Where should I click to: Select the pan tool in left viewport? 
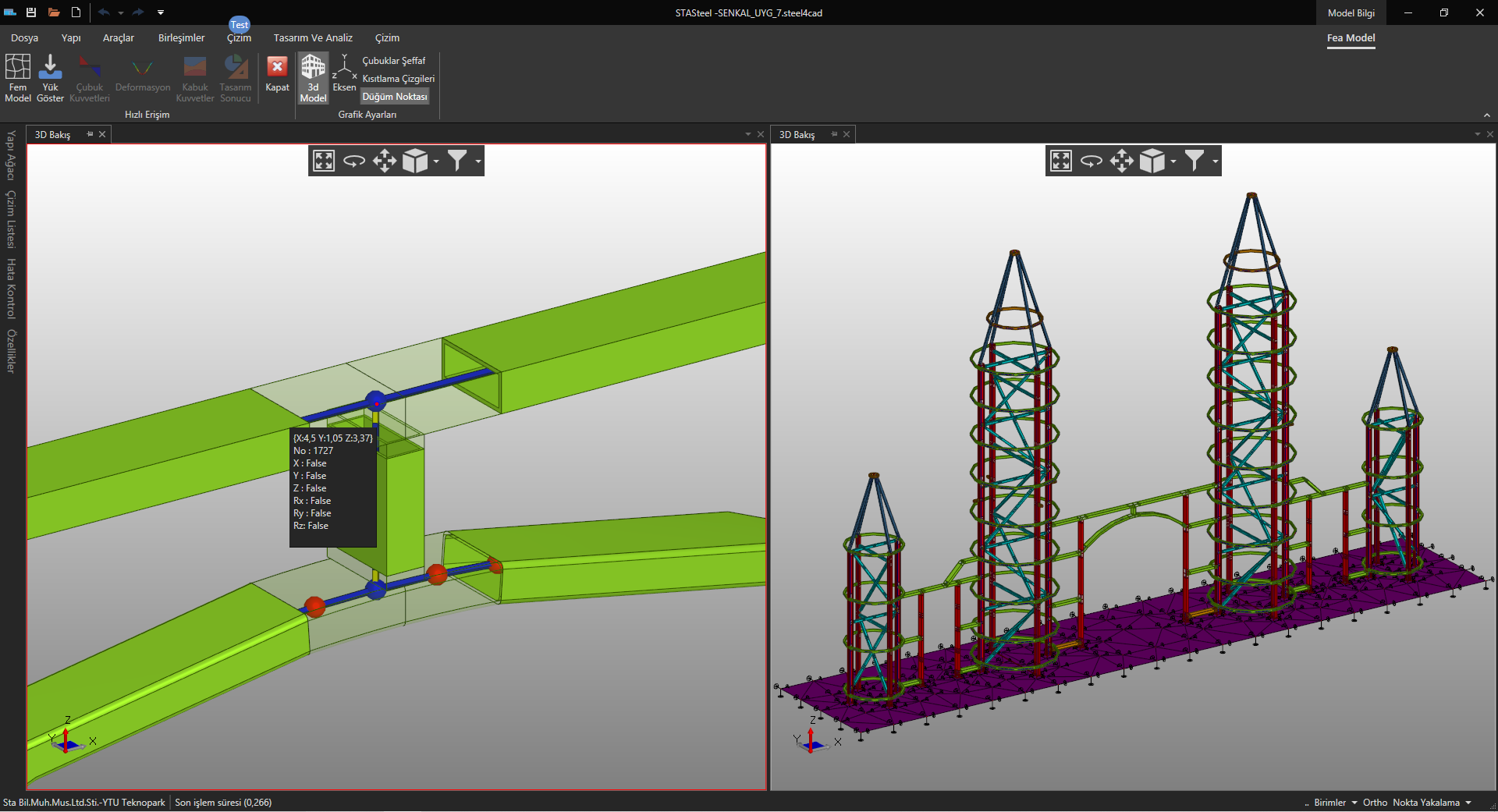tap(385, 161)
